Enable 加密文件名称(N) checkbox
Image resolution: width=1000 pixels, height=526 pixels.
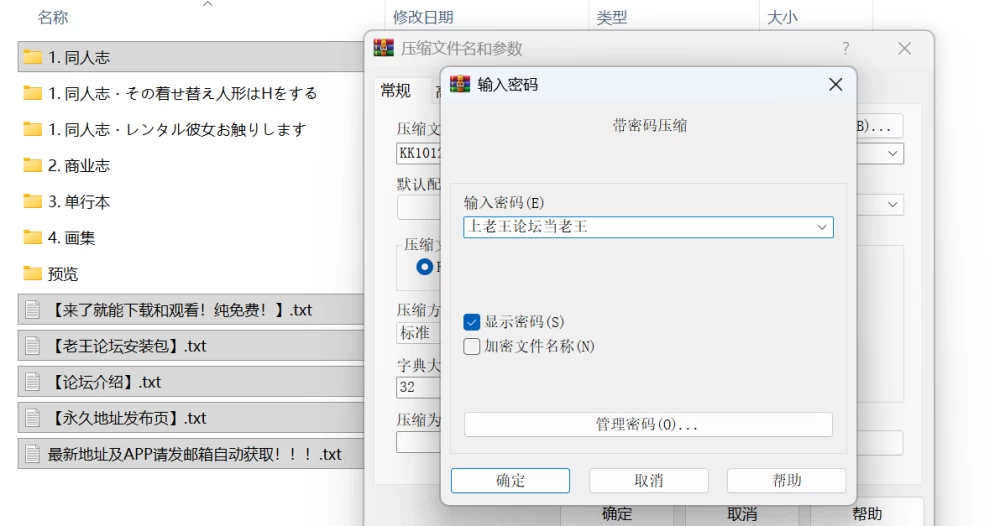pos(471,346)
